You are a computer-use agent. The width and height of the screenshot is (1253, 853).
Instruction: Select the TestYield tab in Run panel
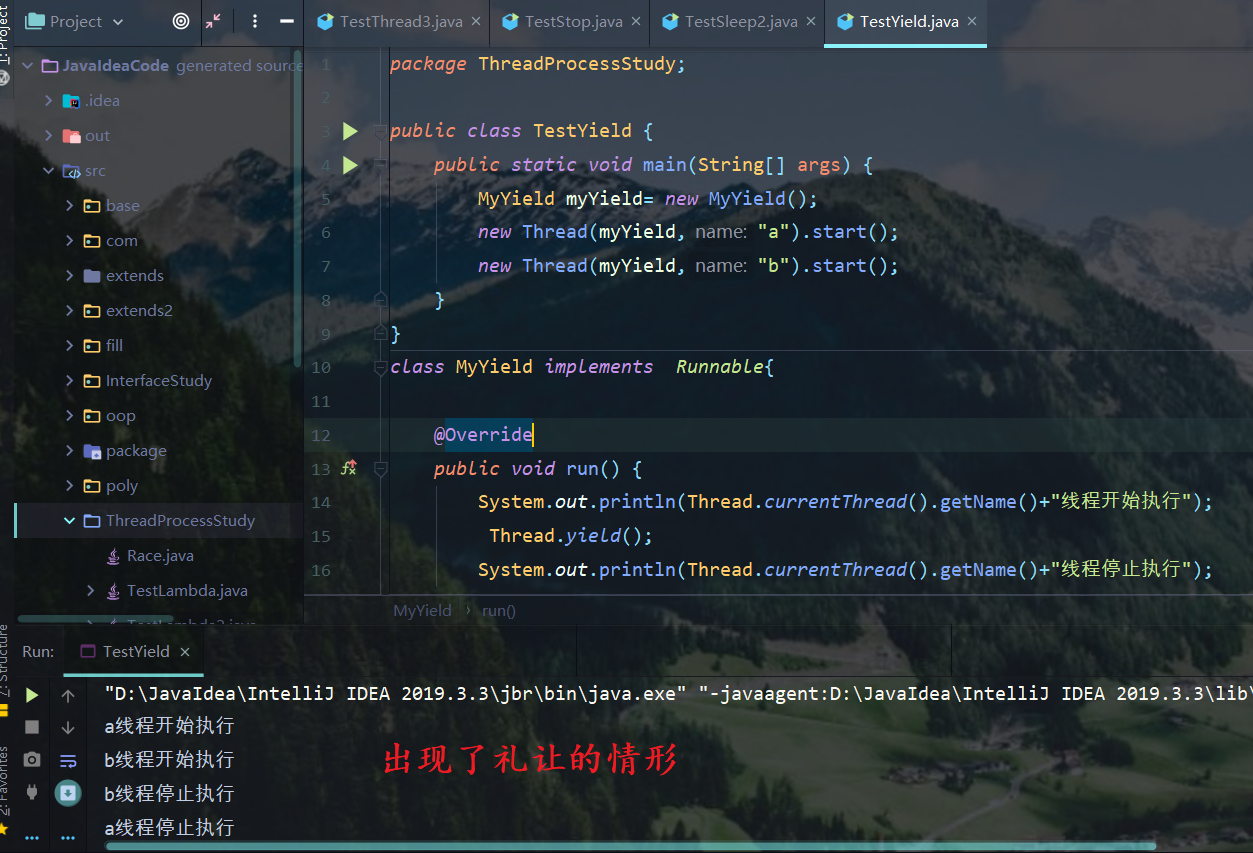(x=136, y=651)
